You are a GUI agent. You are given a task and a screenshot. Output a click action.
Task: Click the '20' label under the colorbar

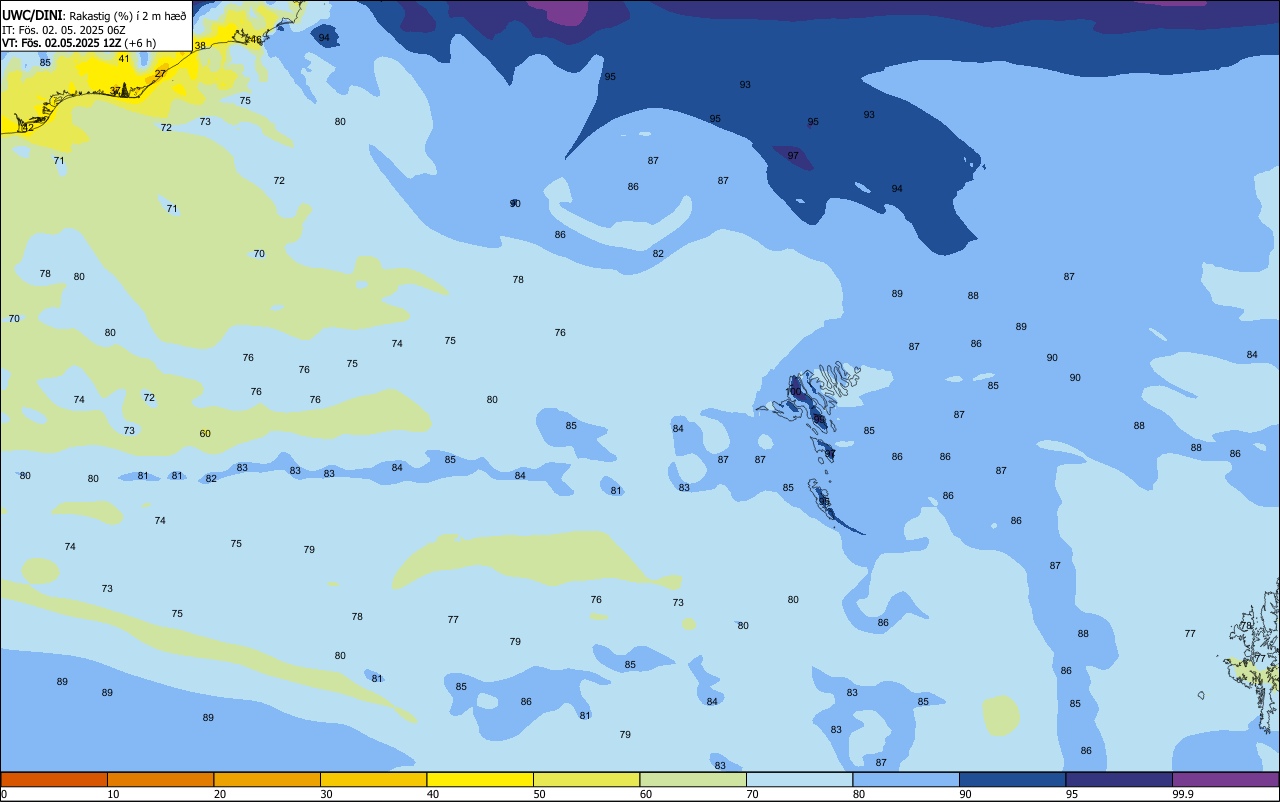coord(220,794)
